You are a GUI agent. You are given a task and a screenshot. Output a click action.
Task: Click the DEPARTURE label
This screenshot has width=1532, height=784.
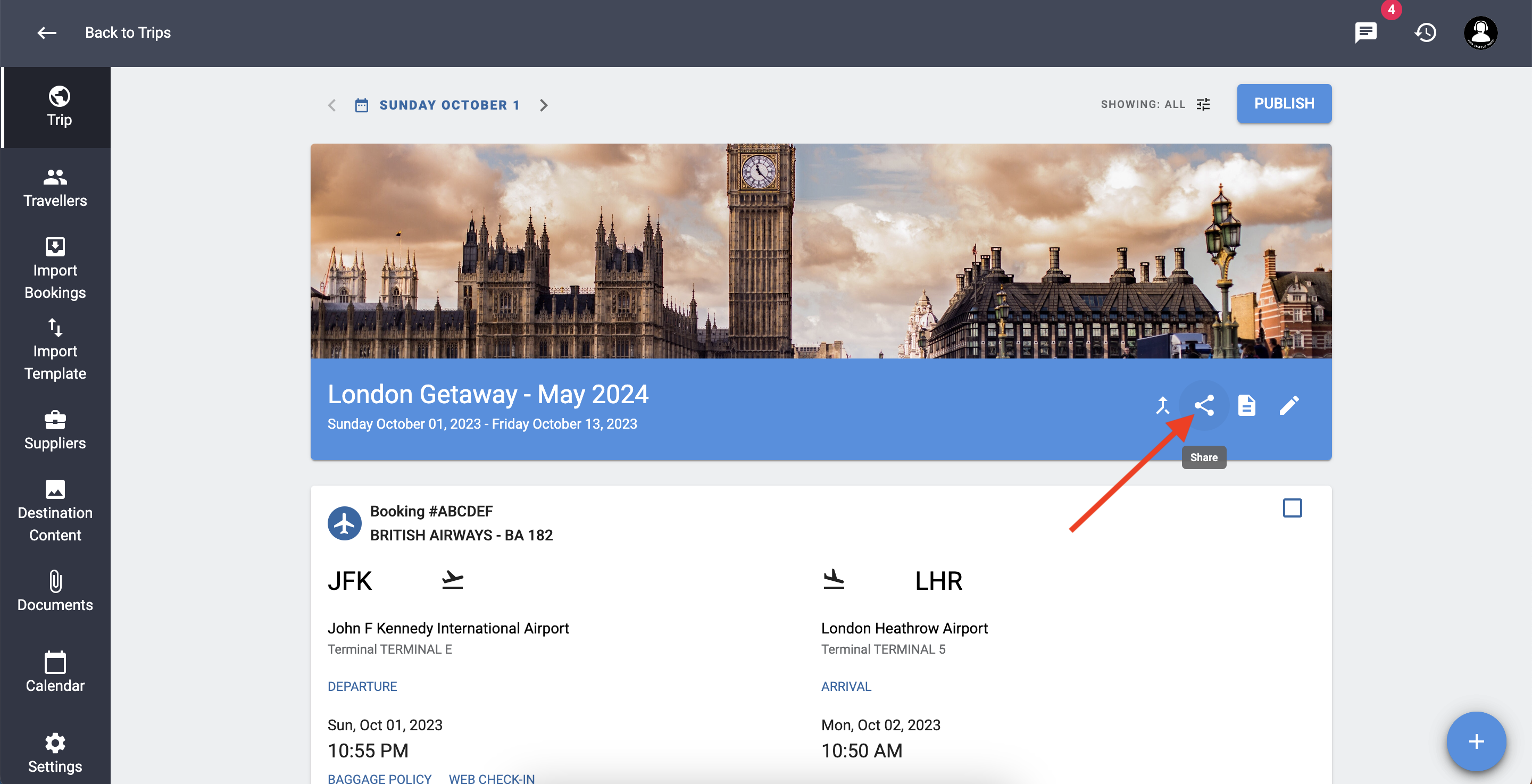pyautogui.click(x=362, y=687)
